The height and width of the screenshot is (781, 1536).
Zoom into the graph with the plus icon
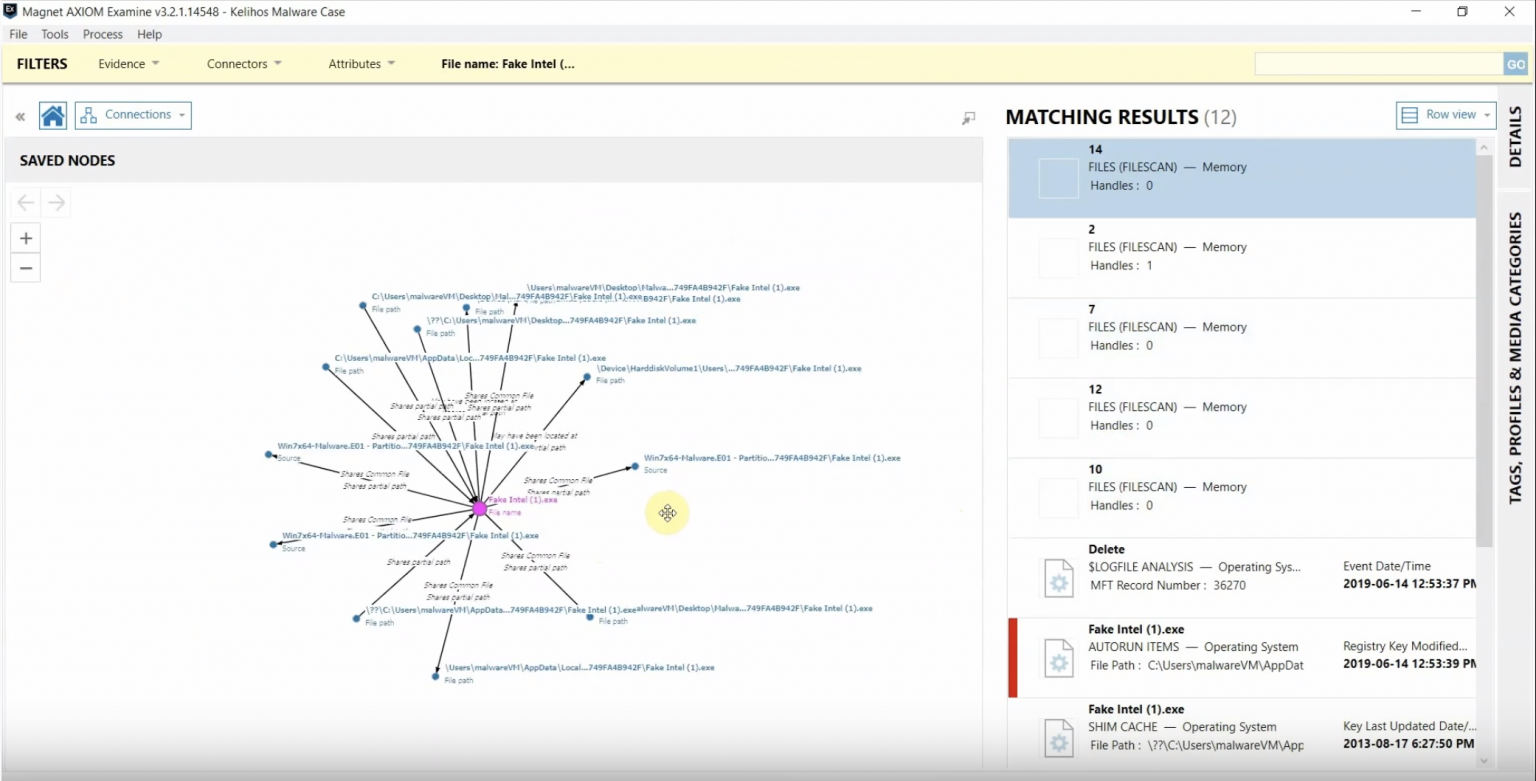(25, 238)
